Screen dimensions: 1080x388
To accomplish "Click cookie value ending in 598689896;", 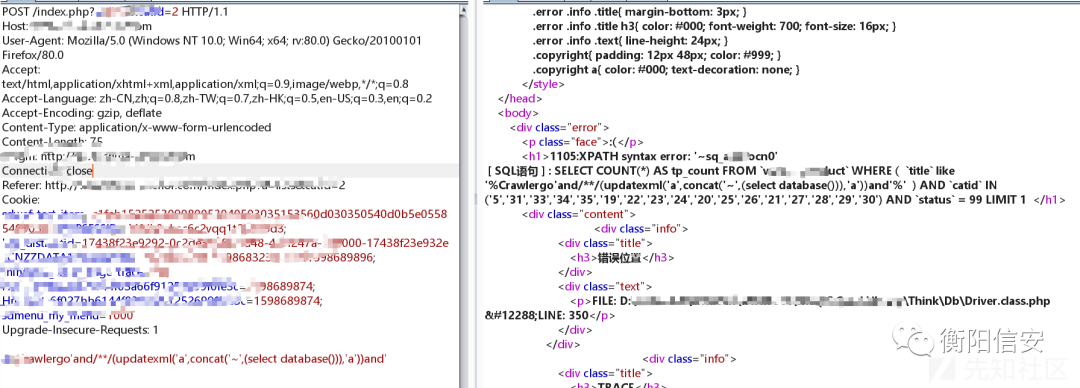I will point(189,257).
